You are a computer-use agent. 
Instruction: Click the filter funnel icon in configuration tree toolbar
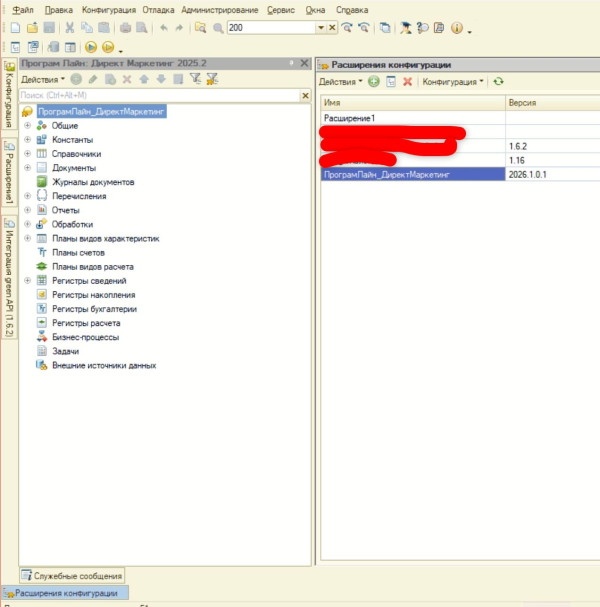click(195, 79)
